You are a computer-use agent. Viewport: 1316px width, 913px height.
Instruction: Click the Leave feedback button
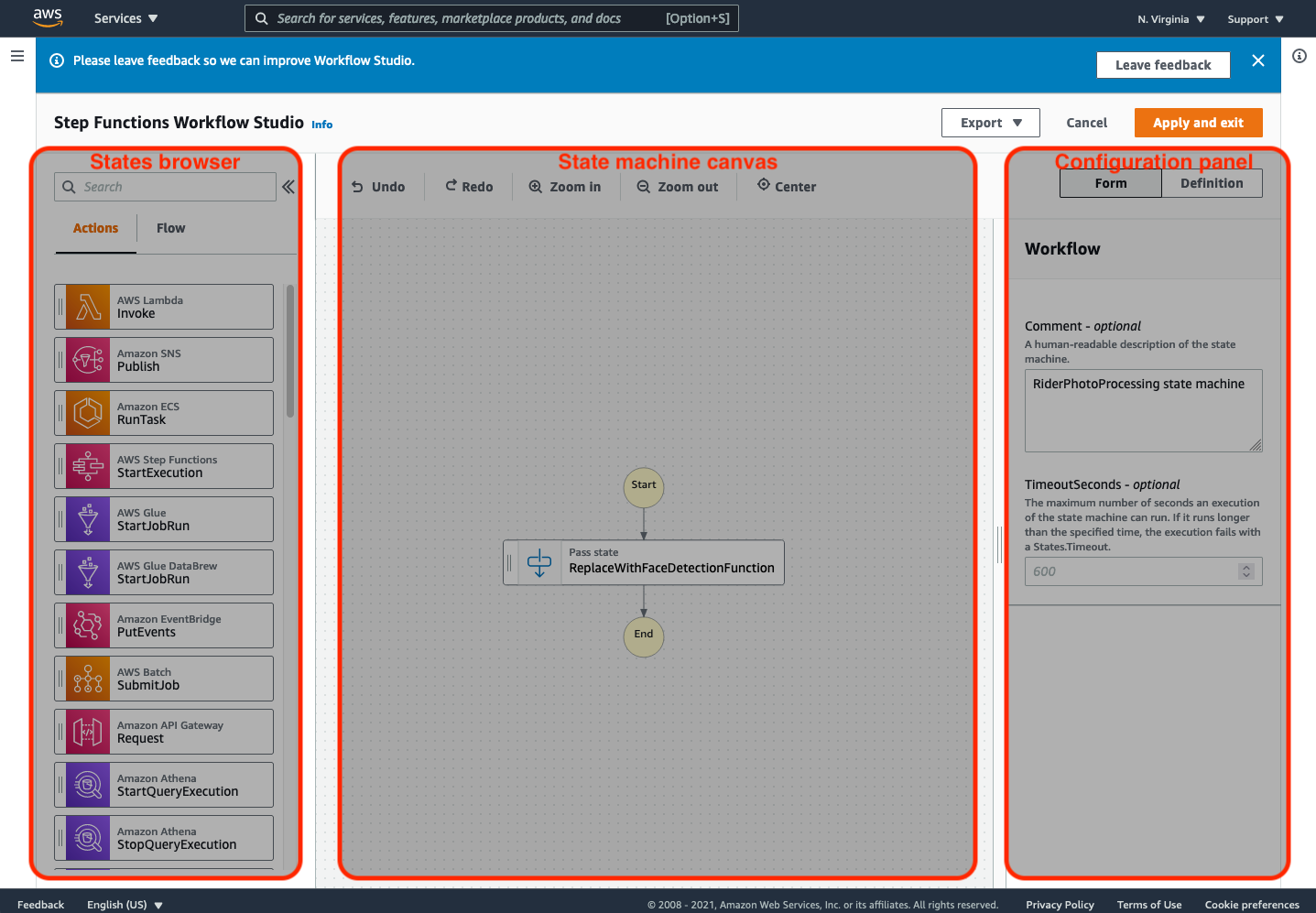pyautogui.click(x=1163, y=65)
